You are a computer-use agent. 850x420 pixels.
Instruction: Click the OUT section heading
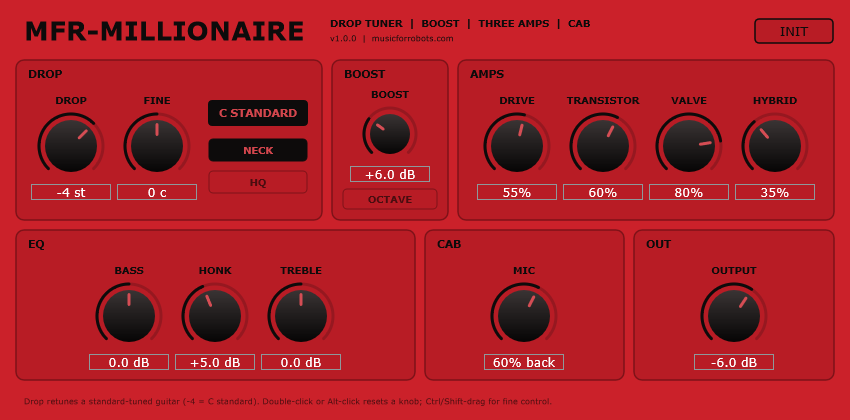click(x=659, y=244)
